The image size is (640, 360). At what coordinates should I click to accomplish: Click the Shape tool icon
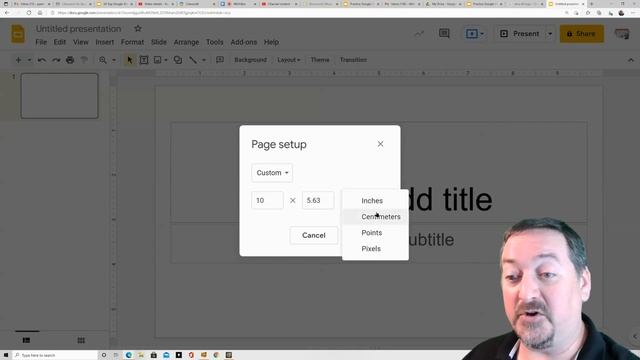coord(178,60)
